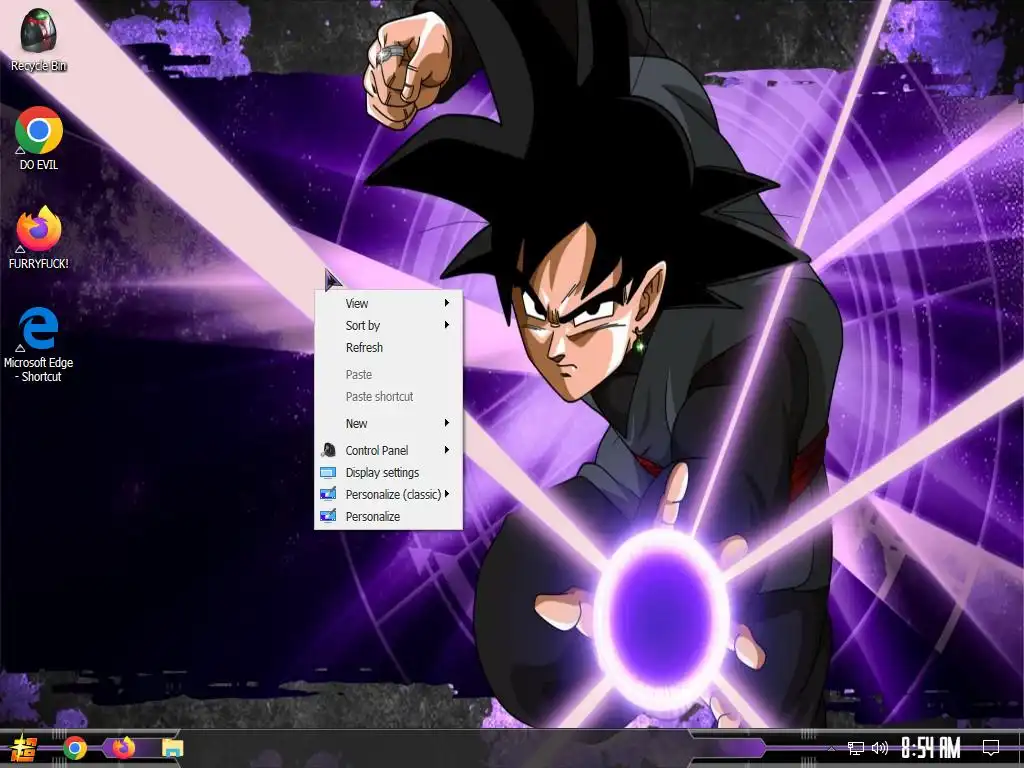
Task: Launch Firefox from the taskbar
Action: point(123,747)
